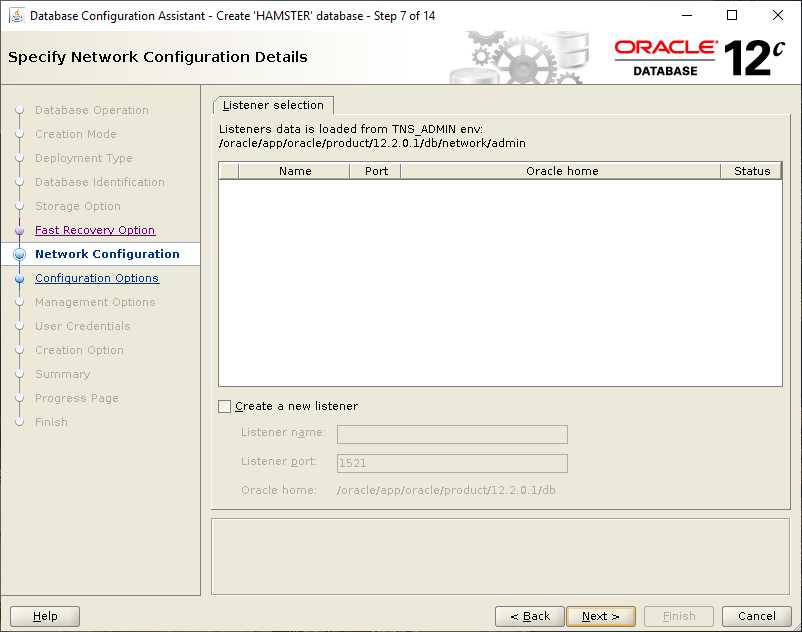The height and width of the screenshot is (632, 802).
Task: Click the Summary step
Action: point(62,374)
